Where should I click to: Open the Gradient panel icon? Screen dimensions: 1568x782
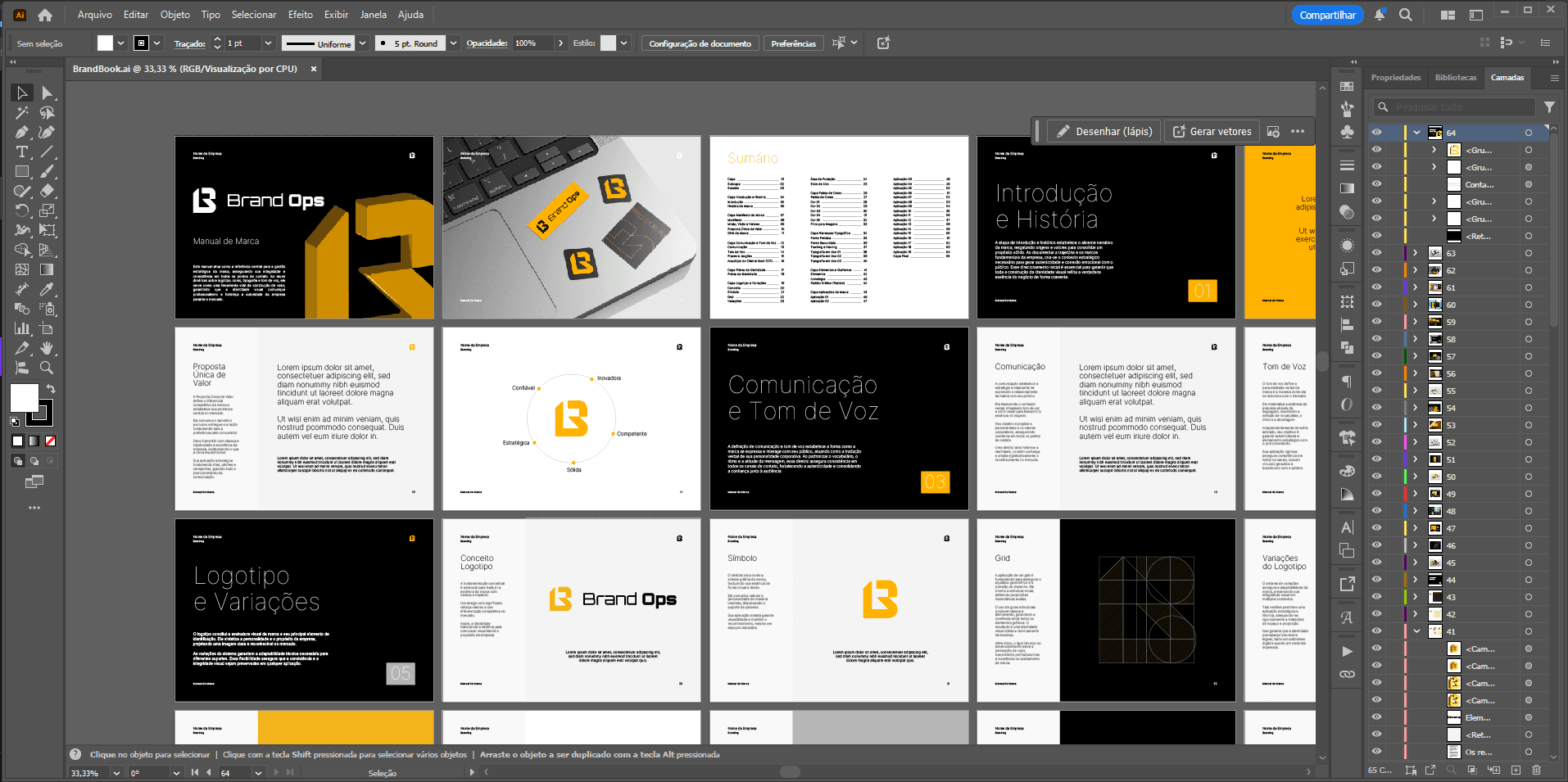point(1346,187)
